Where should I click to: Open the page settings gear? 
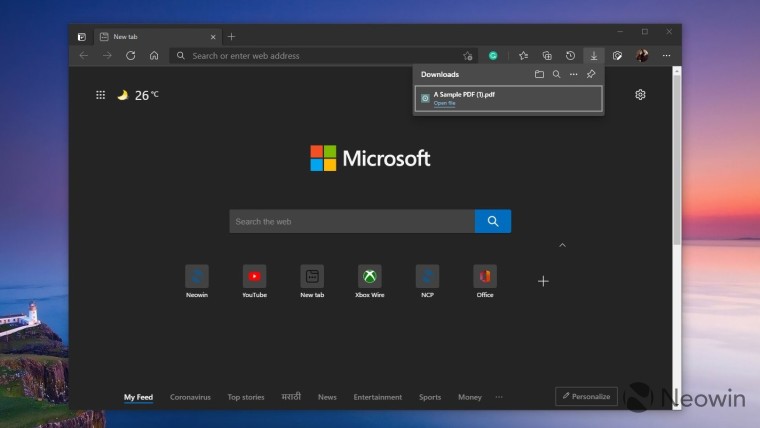(x=640, y=95)
